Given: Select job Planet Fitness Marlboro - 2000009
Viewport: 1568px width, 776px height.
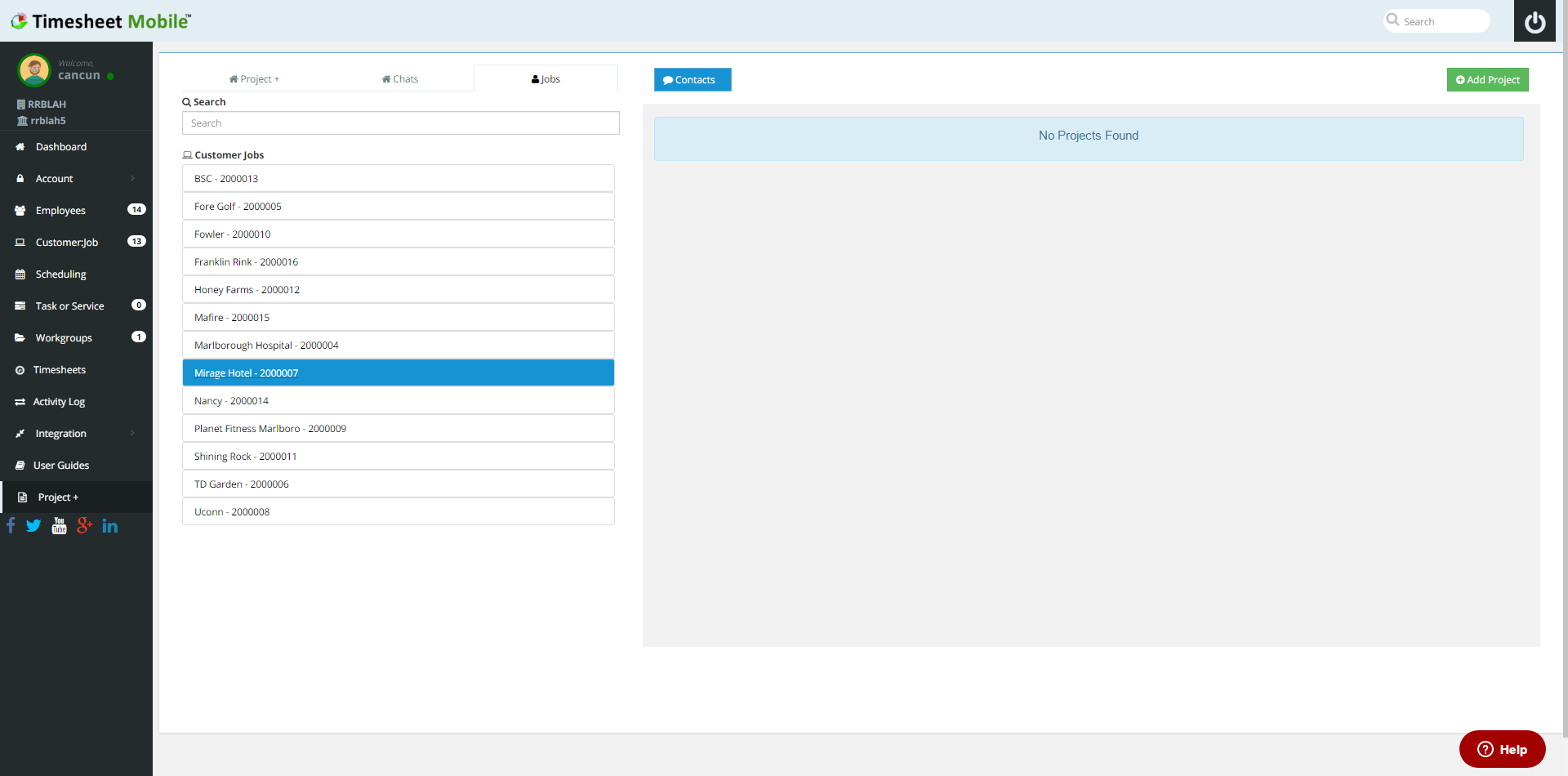Looking at the screenshot, I should [399, 429].
